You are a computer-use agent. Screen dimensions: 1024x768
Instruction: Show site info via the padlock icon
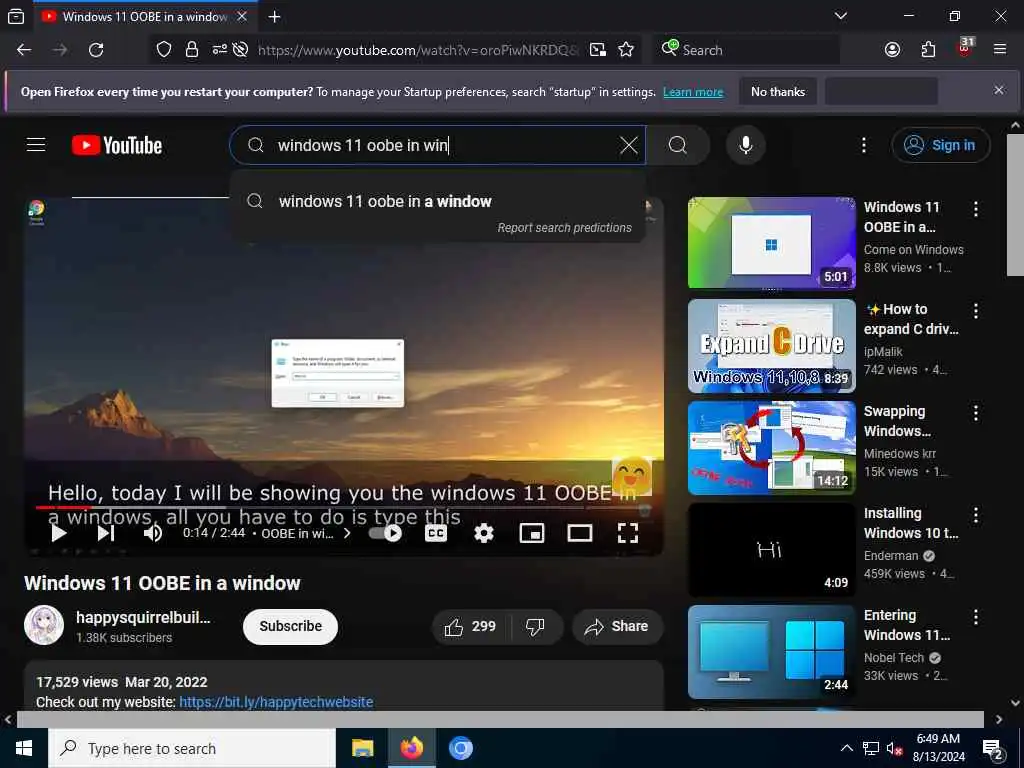pos(192,50)
